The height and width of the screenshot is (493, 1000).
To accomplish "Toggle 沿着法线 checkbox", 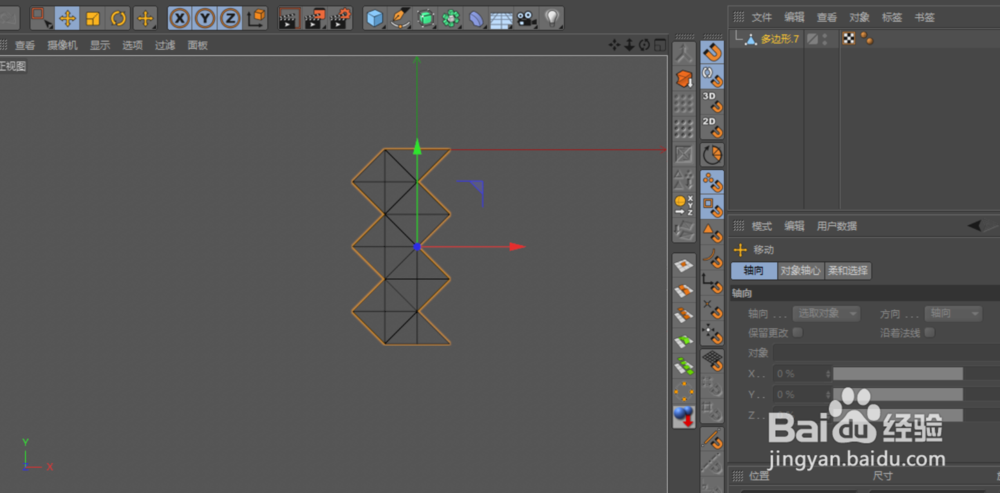I will pos(929,332).
